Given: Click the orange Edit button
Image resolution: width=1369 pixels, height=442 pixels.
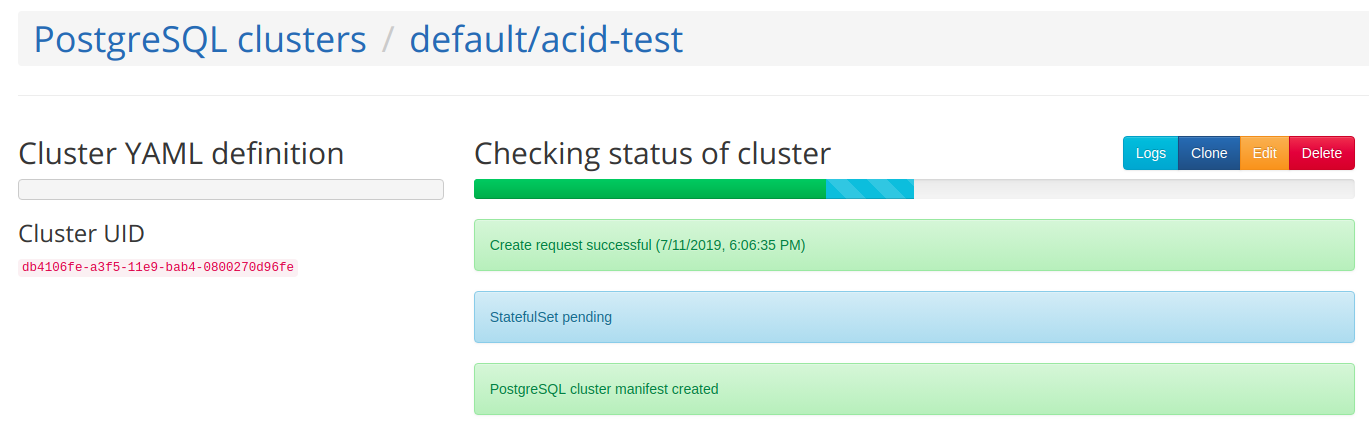Looking at the screenshot, I should 1264,153.
